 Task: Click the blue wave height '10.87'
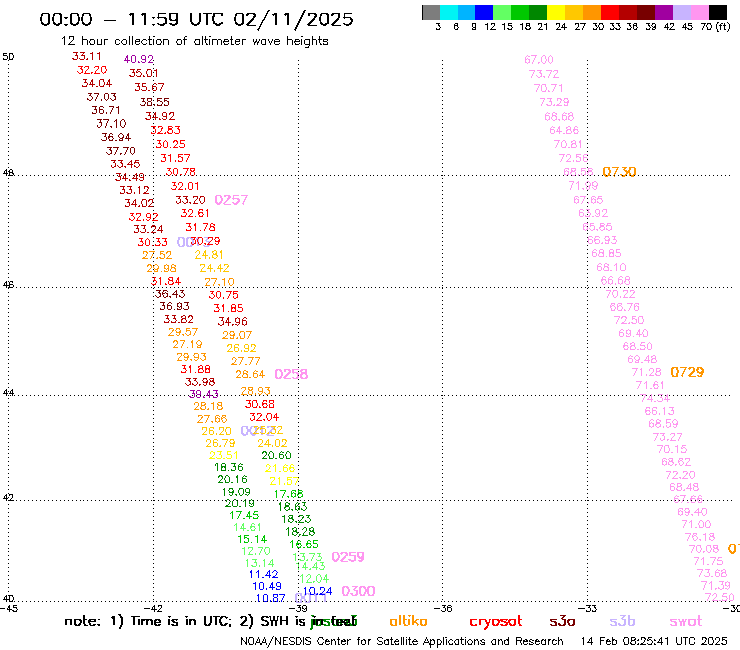tap(270, 598)
